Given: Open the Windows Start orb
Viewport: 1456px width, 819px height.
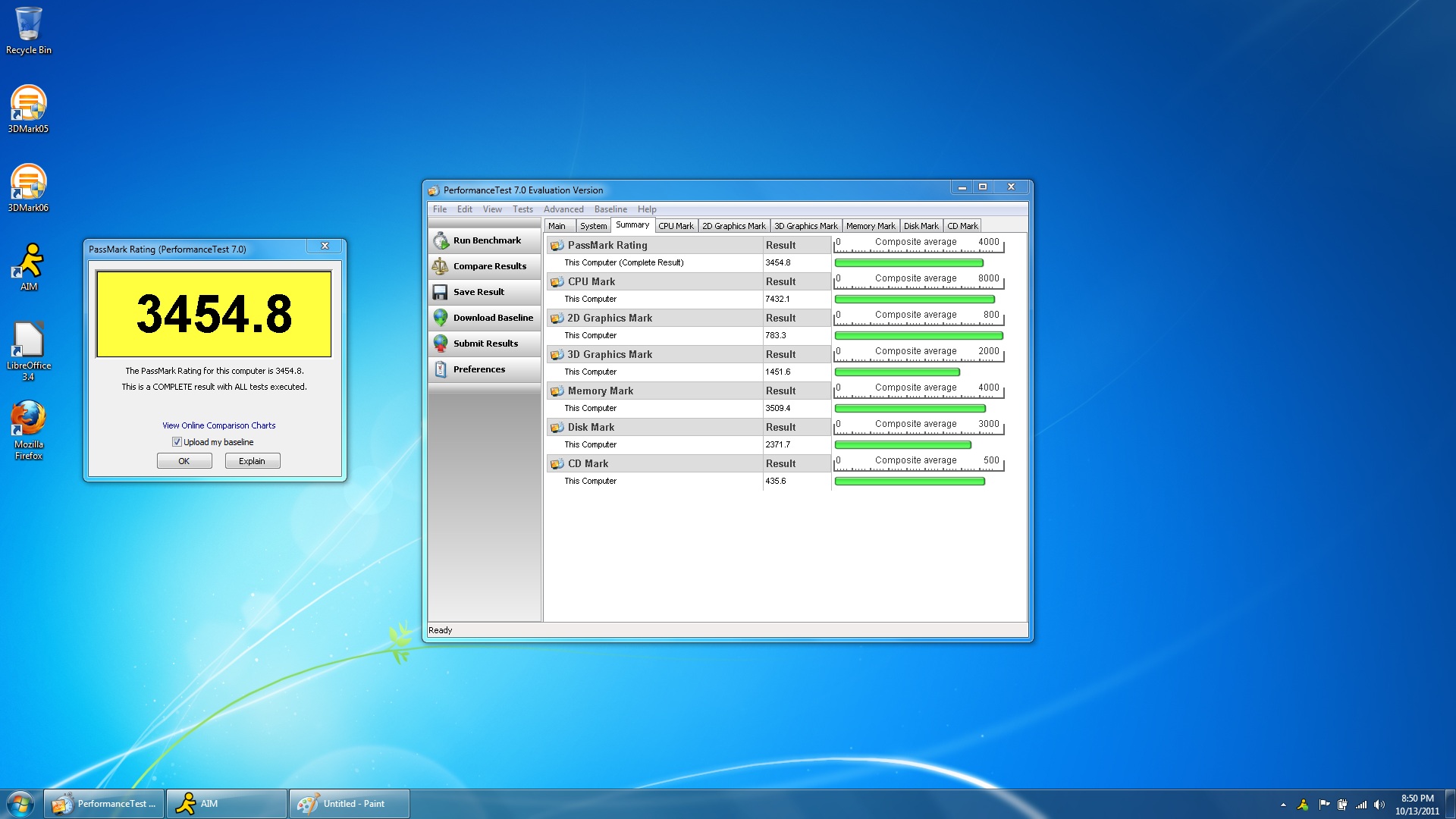Looking at the screenshot, I should point(20,804).
